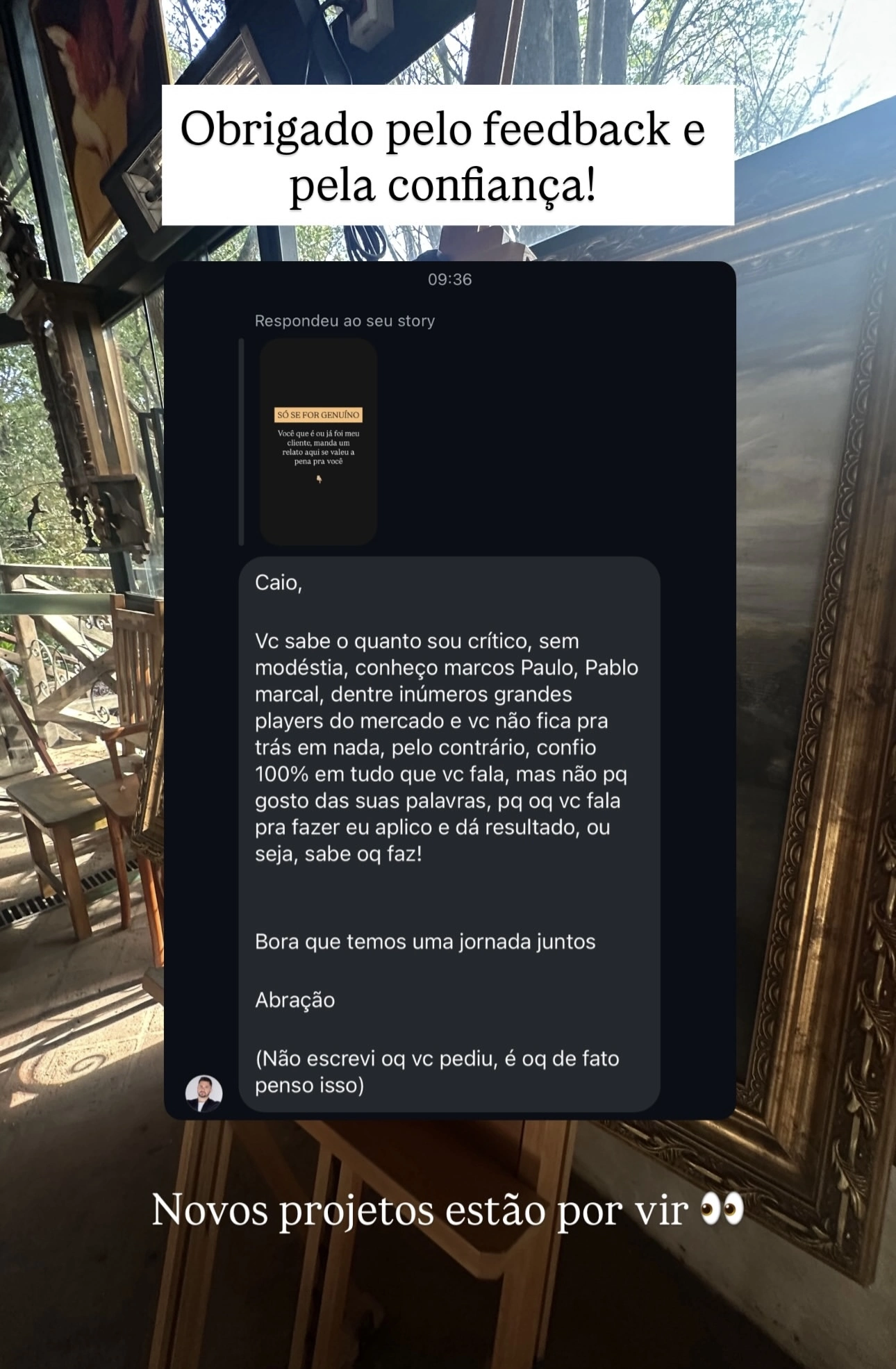Tap the "Abração" sign-off line
Screen dimensions: 896x1369
click(x=294, y=1000)
